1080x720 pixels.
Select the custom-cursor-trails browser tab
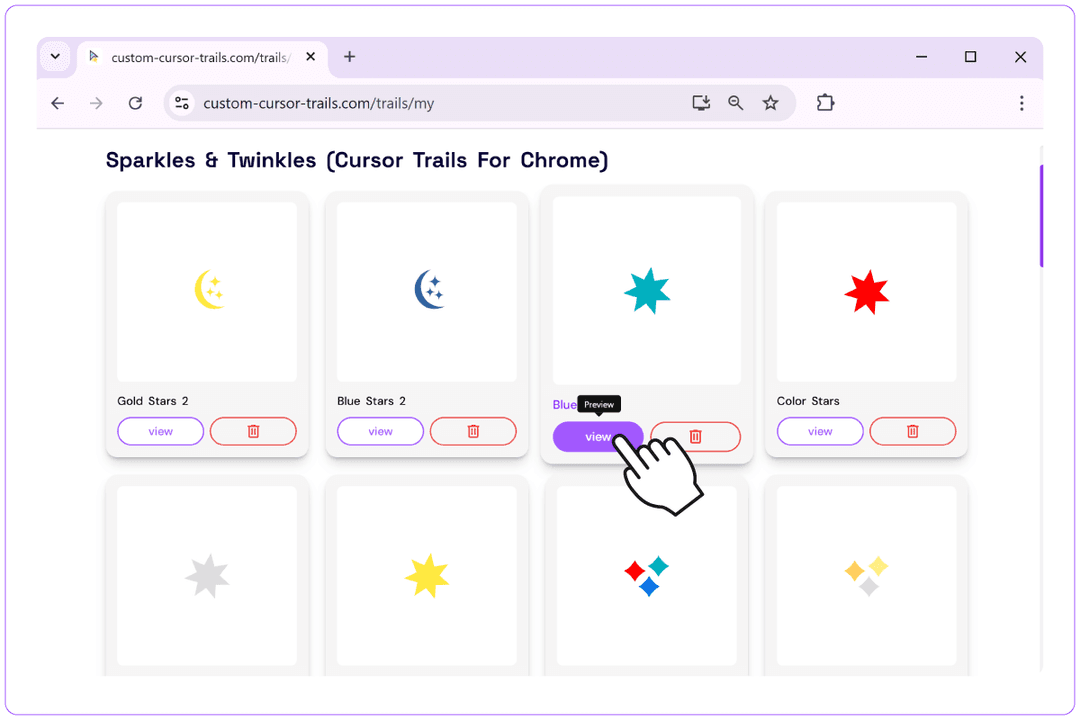pyautogui.click(x=195, y=57)
